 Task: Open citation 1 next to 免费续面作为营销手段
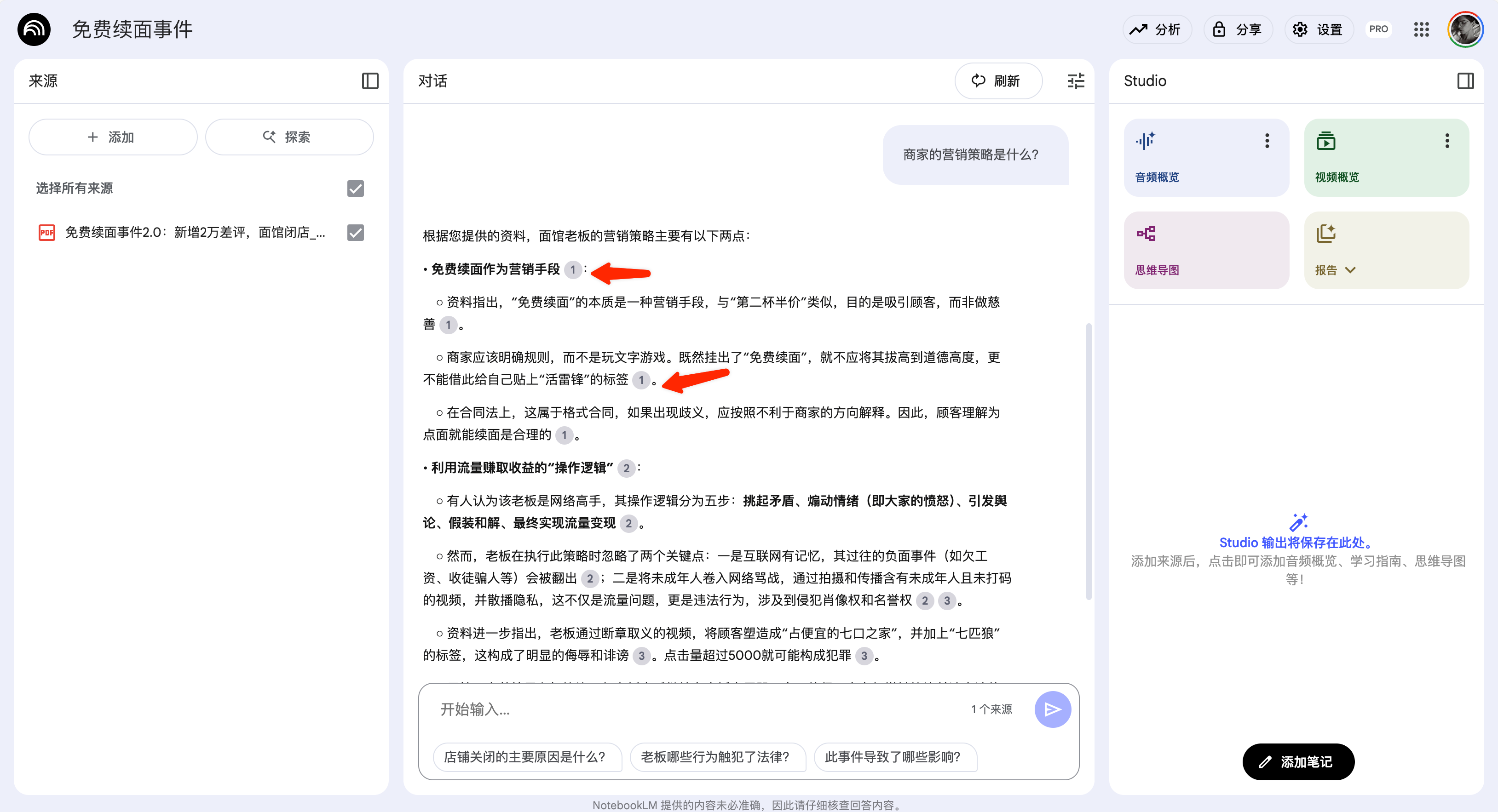coord(573,270)
